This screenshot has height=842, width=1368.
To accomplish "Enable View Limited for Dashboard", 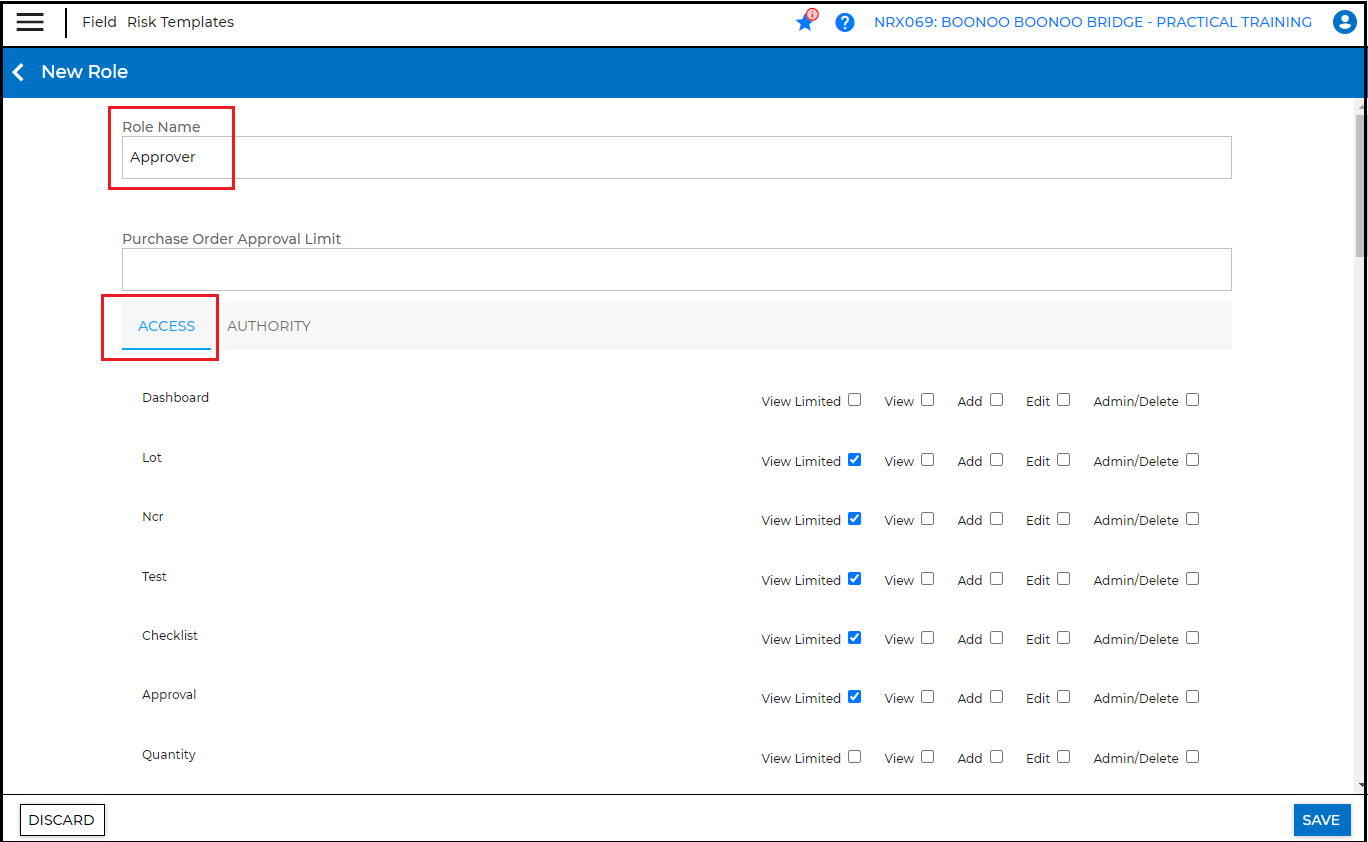I will [854, 400].
